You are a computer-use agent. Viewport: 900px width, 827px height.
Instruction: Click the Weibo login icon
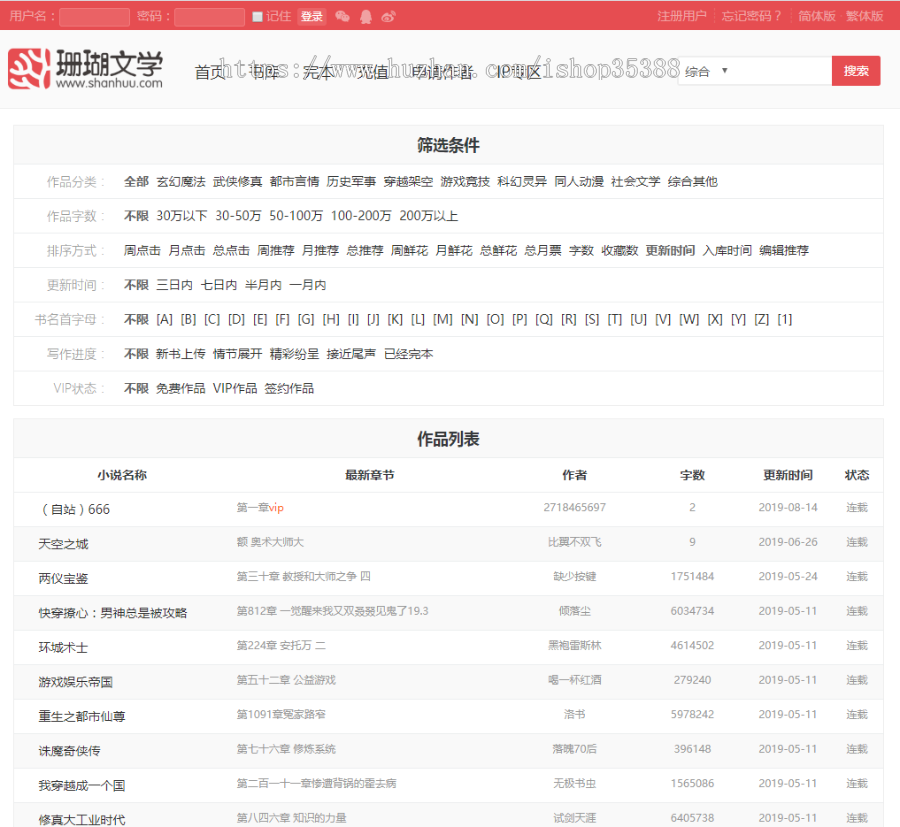[387, 17]
